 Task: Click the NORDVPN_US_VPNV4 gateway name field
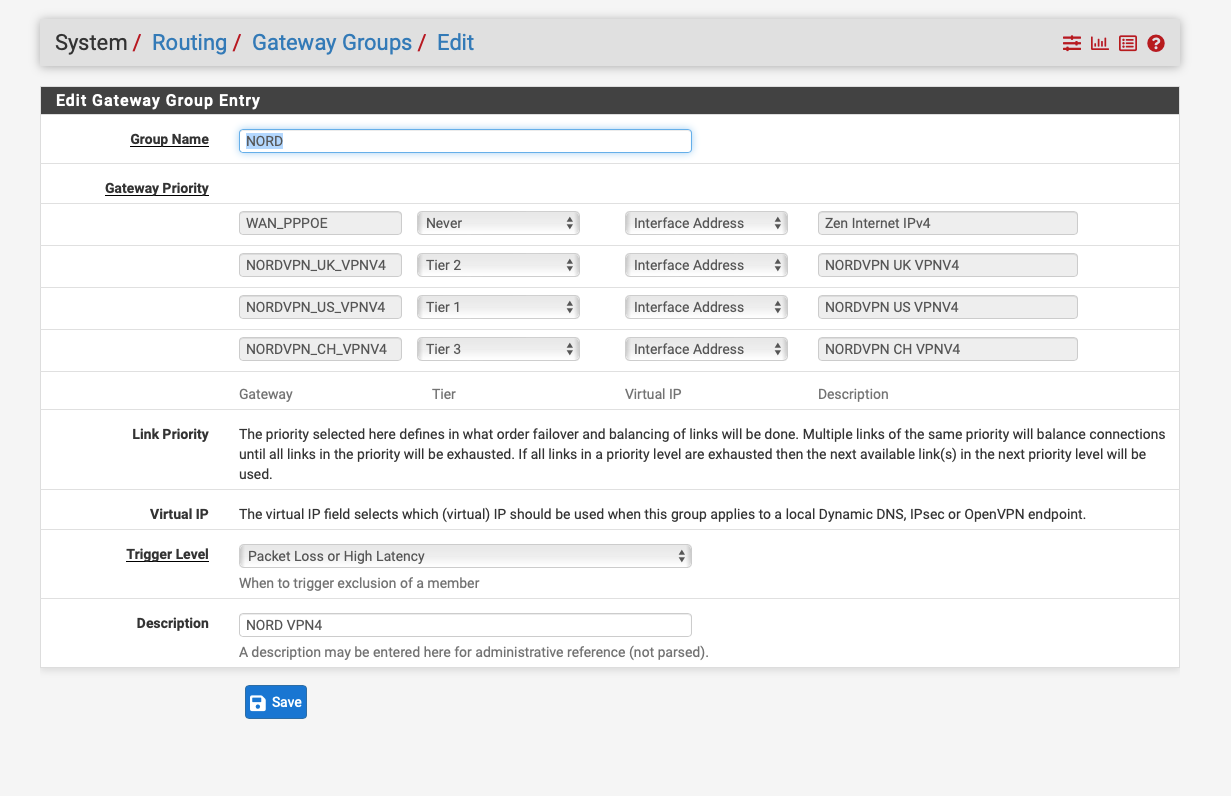point(320,307)
